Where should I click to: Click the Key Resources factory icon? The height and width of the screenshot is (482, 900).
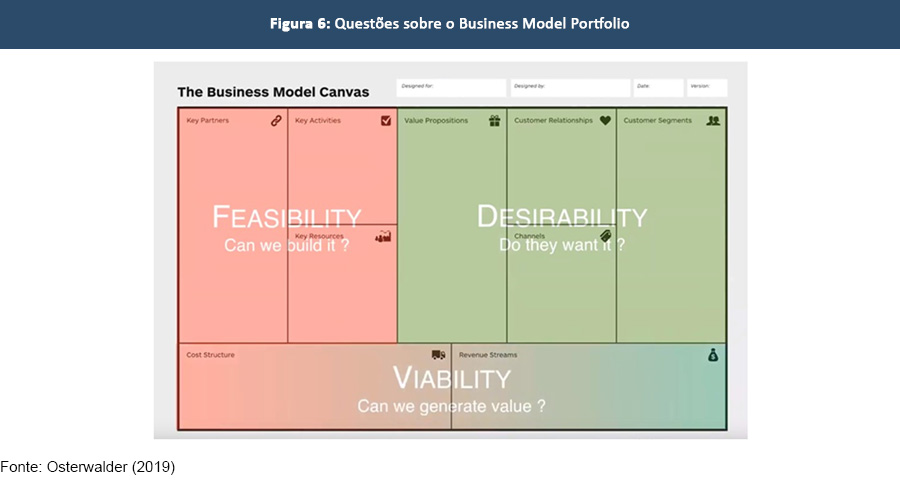click(382, 237)
